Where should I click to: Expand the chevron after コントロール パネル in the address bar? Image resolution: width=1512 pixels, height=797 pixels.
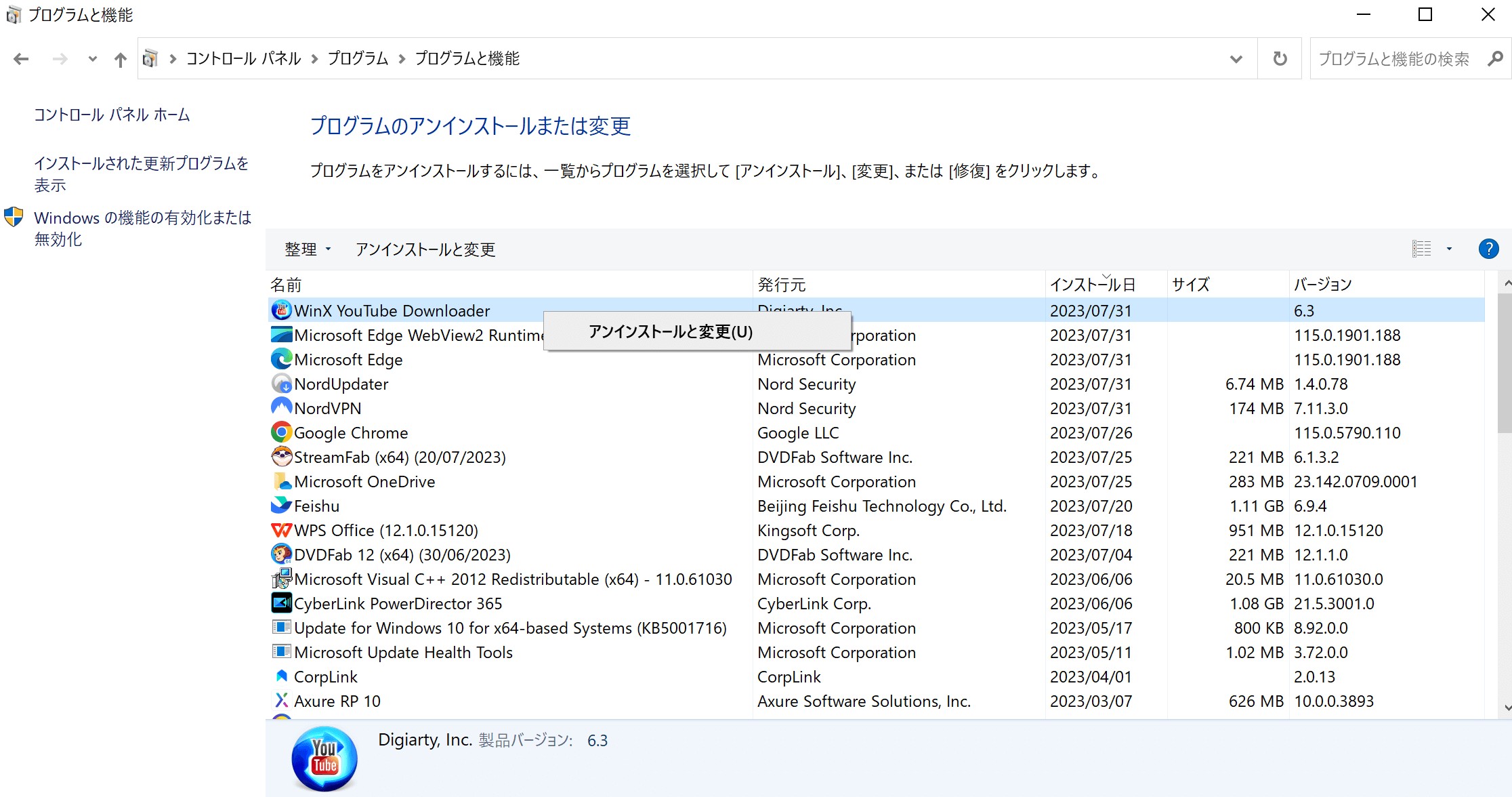coord(314,59)
